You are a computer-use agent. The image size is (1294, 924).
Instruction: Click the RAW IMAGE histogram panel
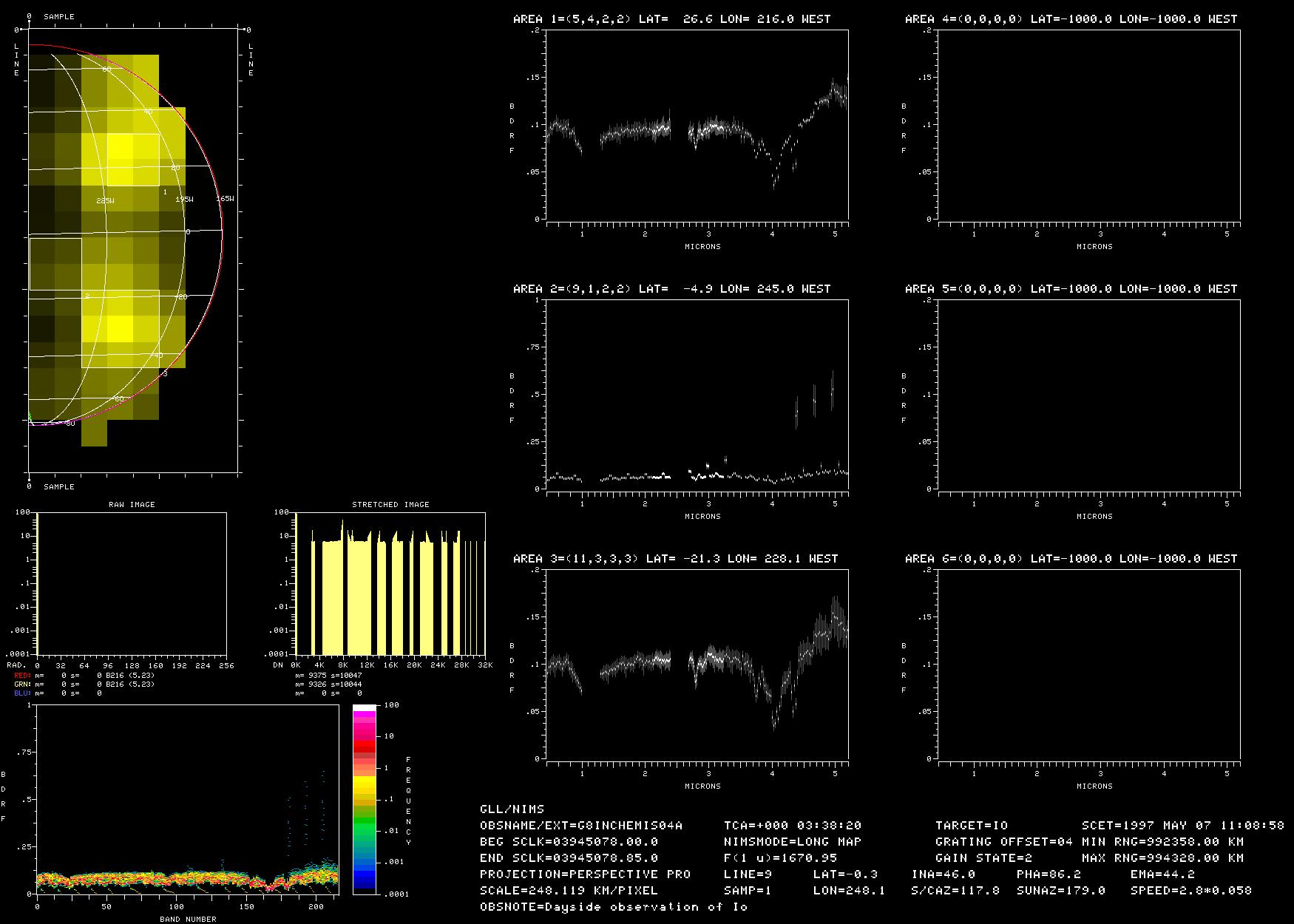(132, 583)
